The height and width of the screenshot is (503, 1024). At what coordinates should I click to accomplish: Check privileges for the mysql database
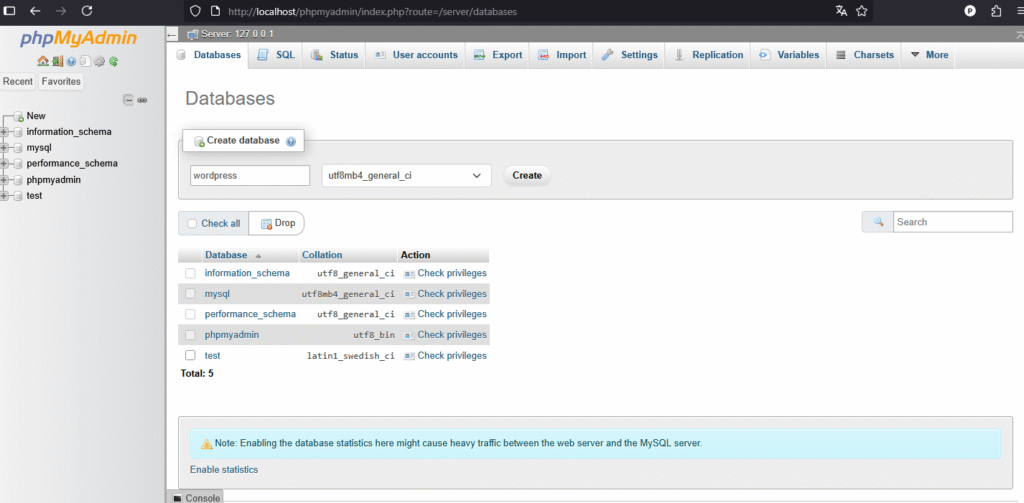tap(445, 294)
